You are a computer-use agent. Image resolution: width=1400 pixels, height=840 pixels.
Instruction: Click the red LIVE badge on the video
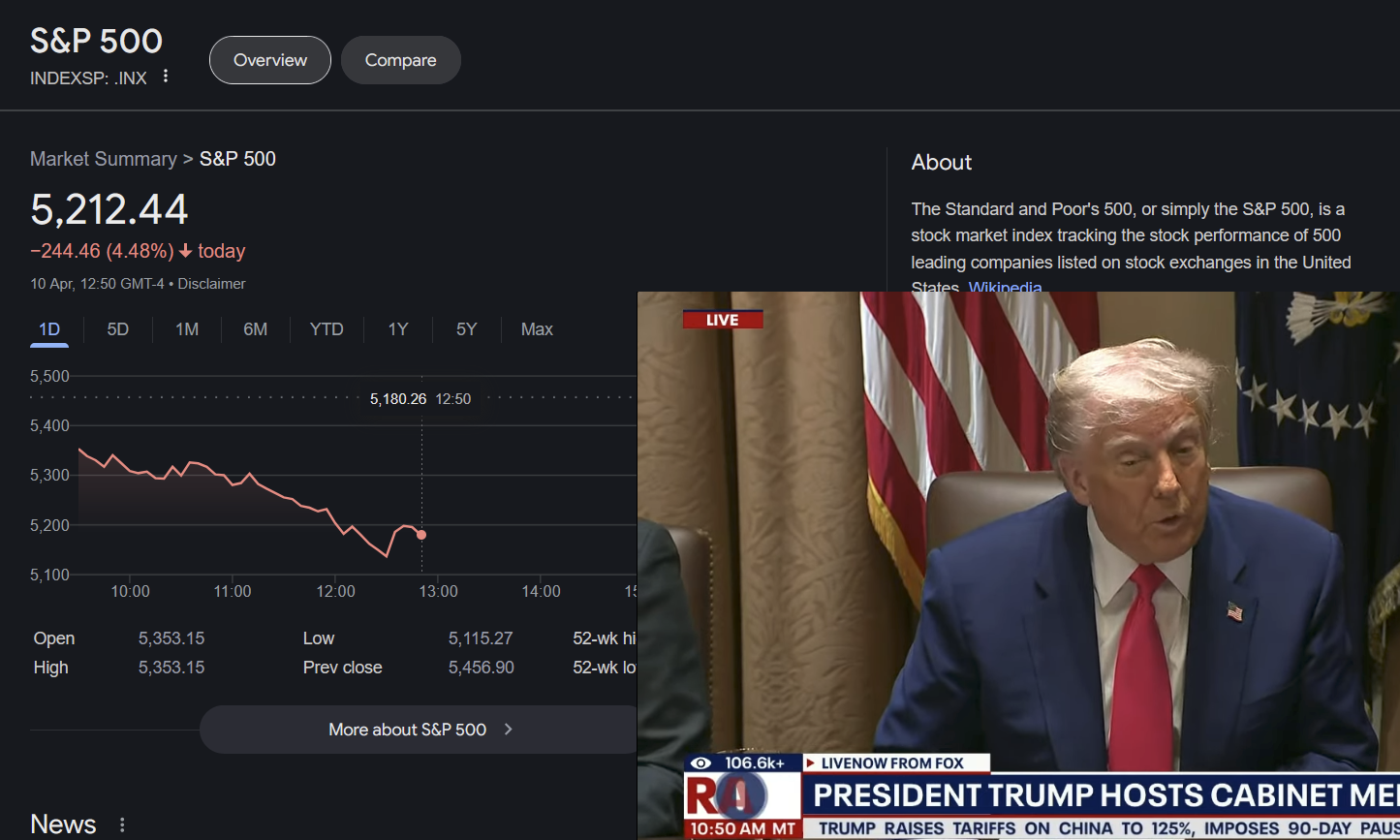click(x=723, y=320)
